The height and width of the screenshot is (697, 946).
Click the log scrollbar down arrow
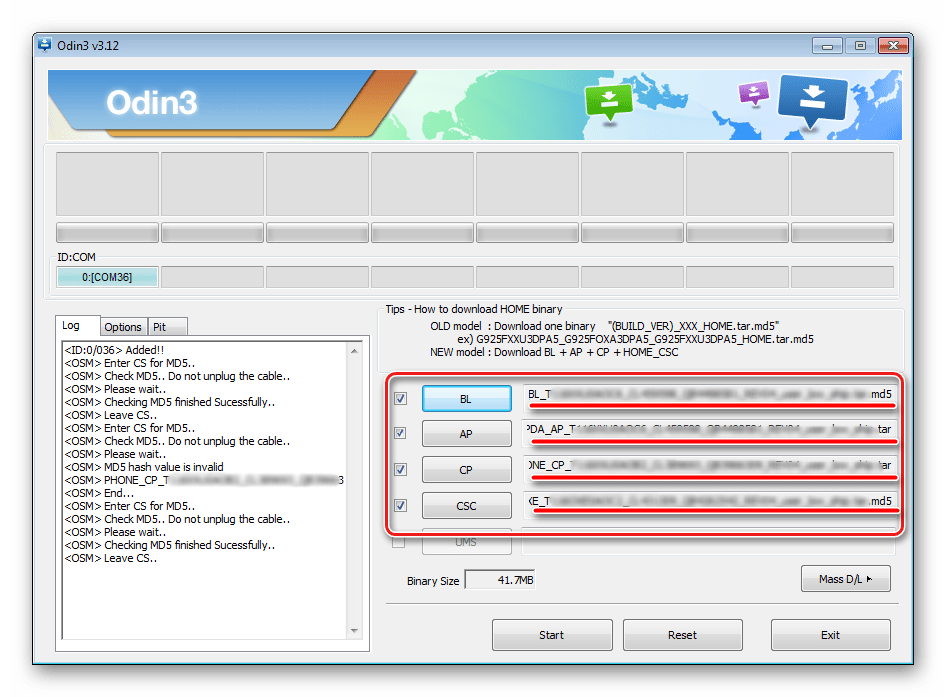pyautogui.click(x=354, y=631)
